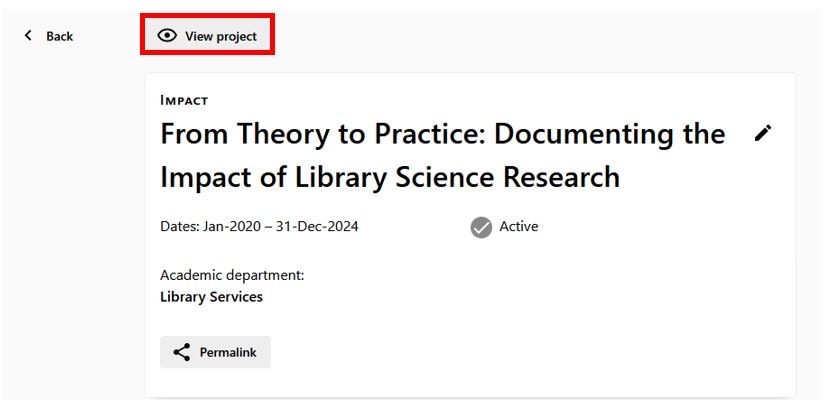Click the Active status text
This screenshot has height=408, width=826.
point(519,226)
